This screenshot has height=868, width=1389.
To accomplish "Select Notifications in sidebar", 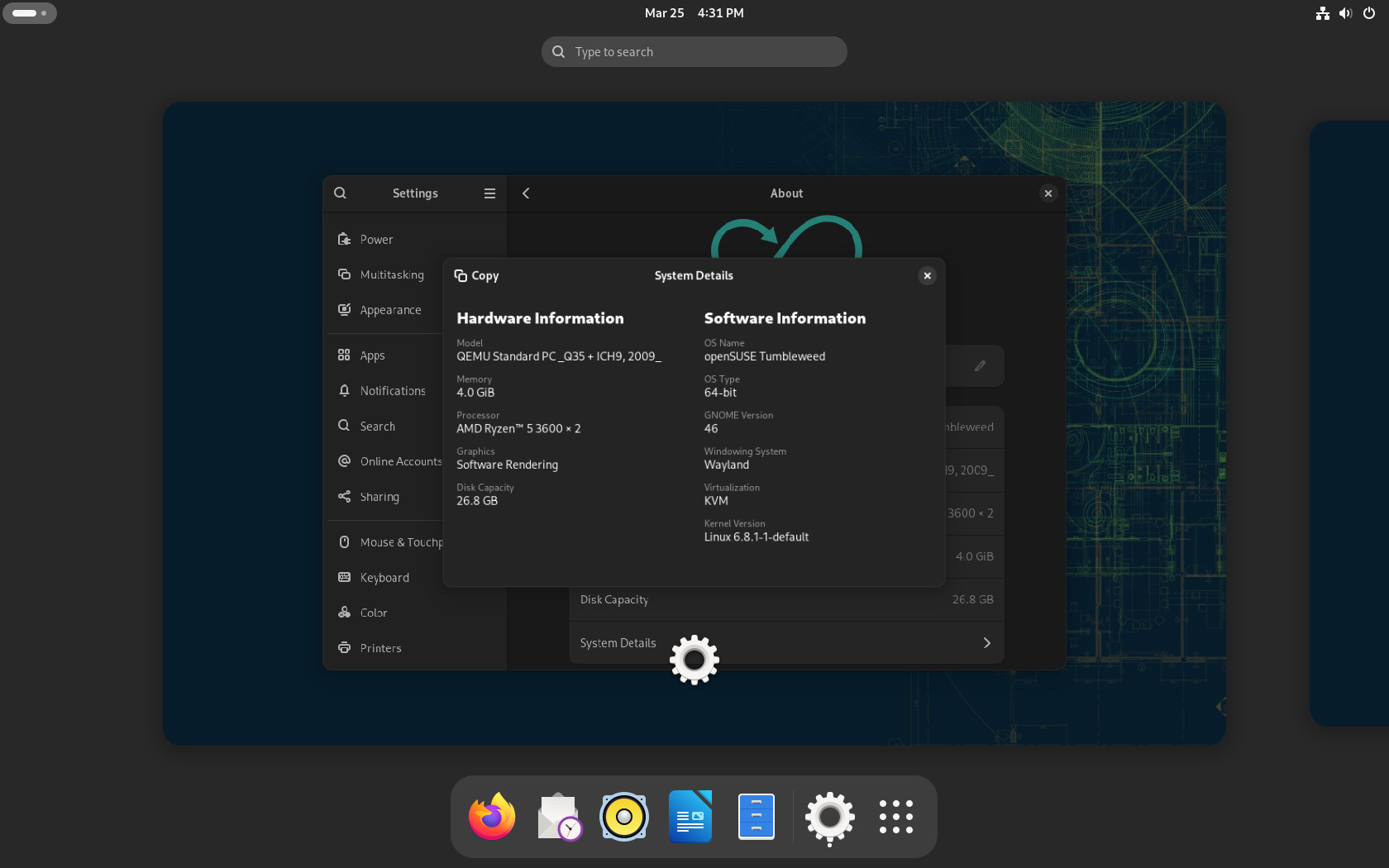I will [385, 391].
